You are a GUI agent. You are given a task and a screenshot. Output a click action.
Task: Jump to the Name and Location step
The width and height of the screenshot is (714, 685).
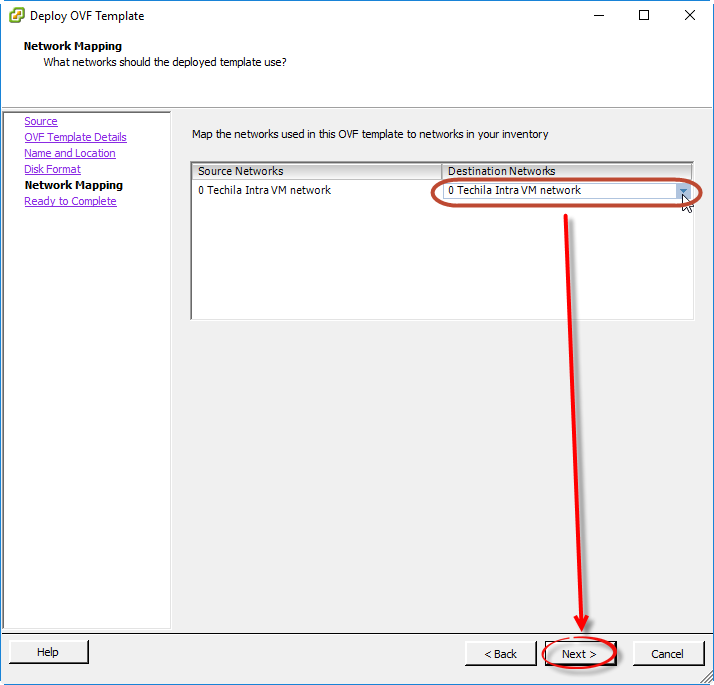(x=70, y=153)
